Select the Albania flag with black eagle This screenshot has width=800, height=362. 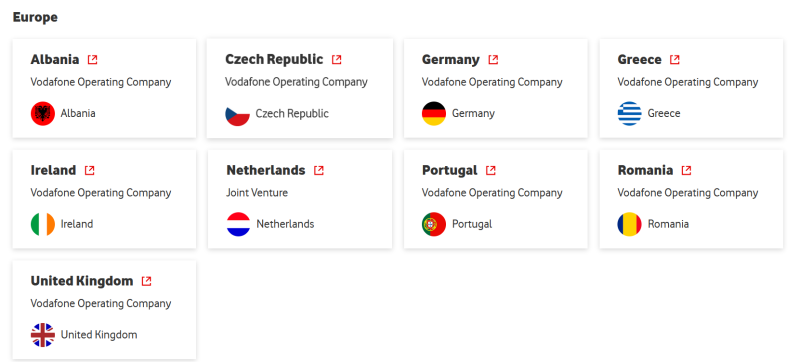pyautogui.click(x=43, y=114)
